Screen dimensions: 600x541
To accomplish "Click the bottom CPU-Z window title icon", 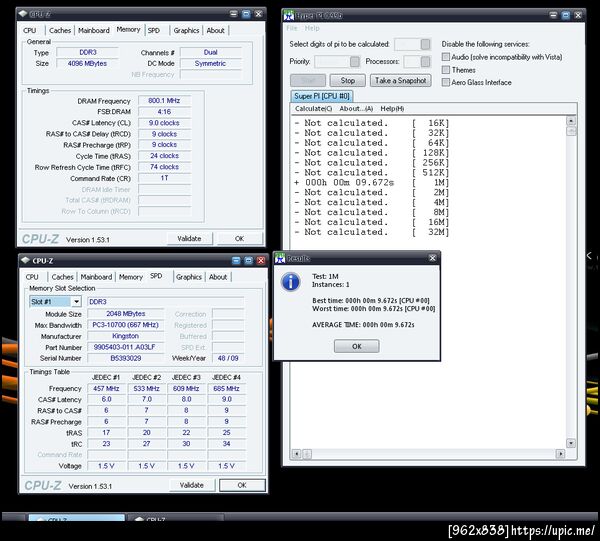I will point(25,260).
